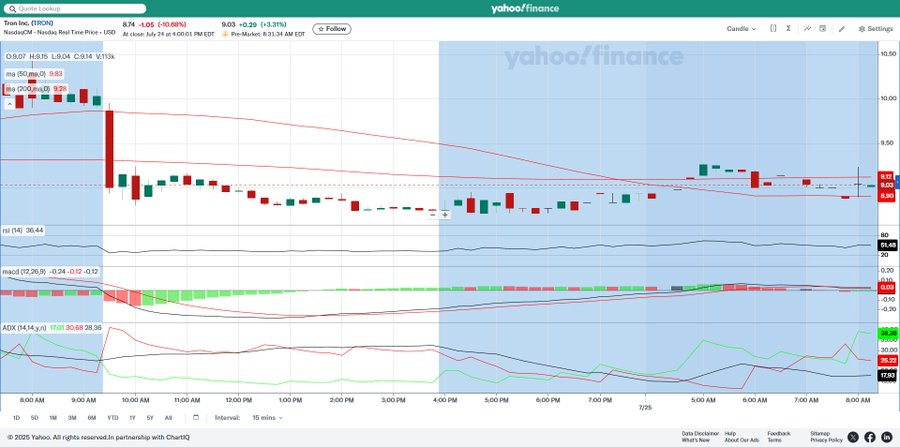Viewport: 900px width, 447px height.
Task: Open the events sigma icon in toolbar
Action: [789, 29]
